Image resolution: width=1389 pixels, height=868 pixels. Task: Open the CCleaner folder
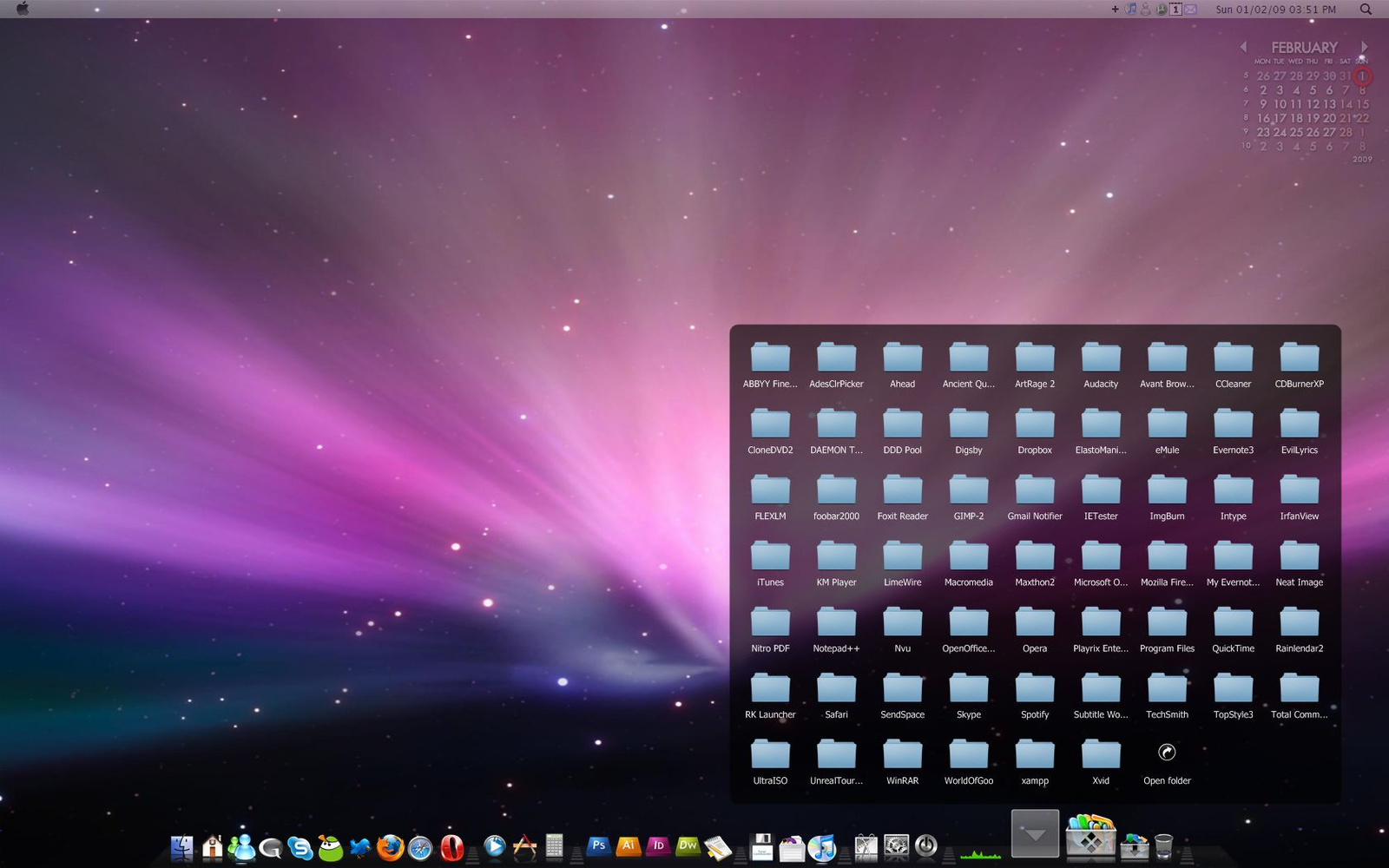pyautogui.click(x=1233, y=365)
